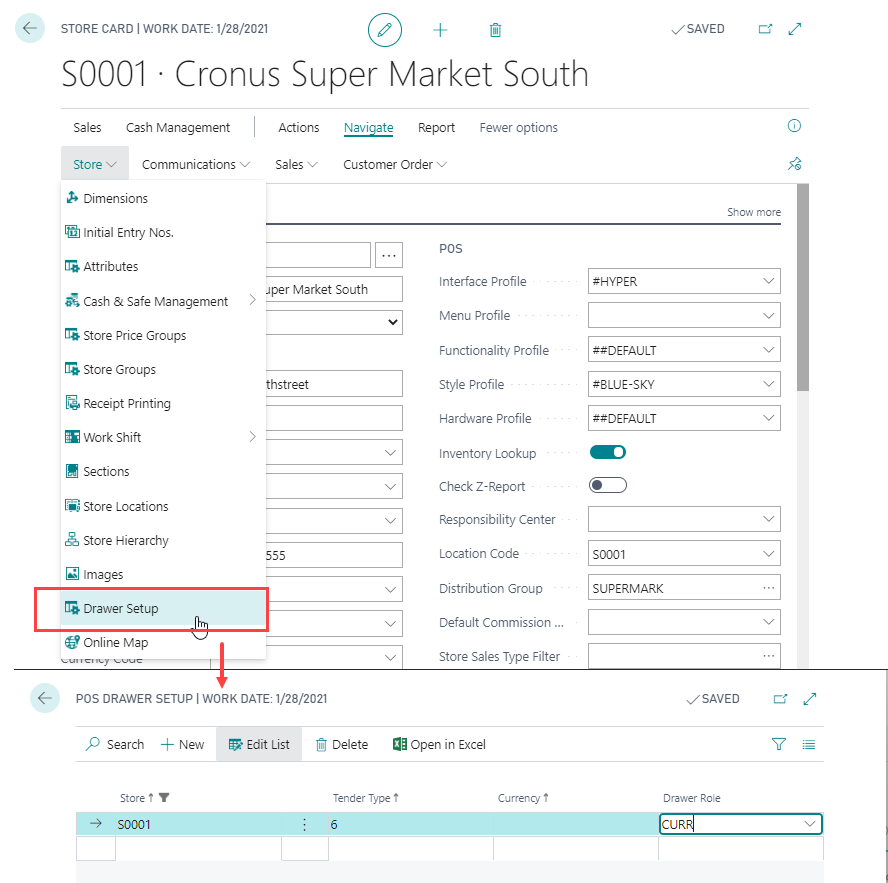The image size is (888, 883).
Task: Expand POS Drawer Setup to full screen
Action: click(810, 699)
